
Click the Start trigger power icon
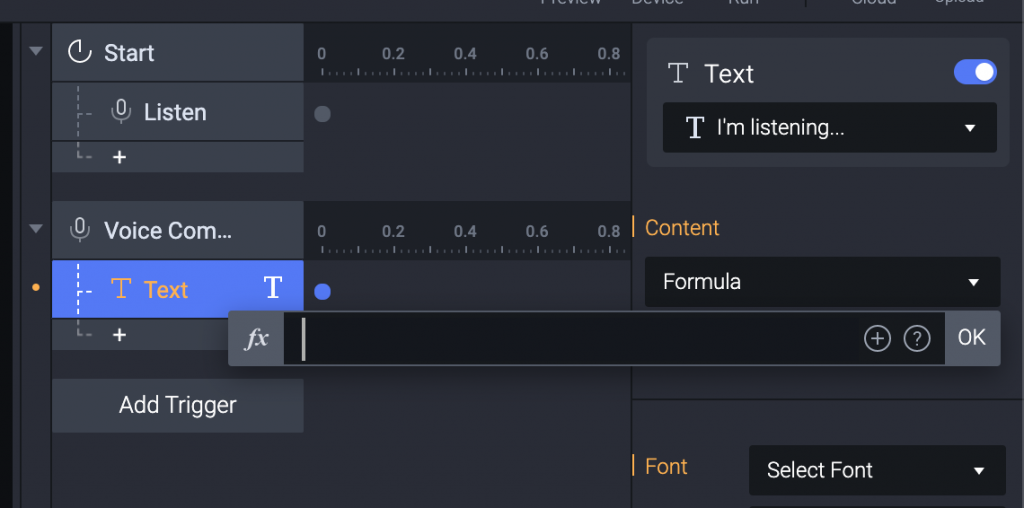pos(80,53)
